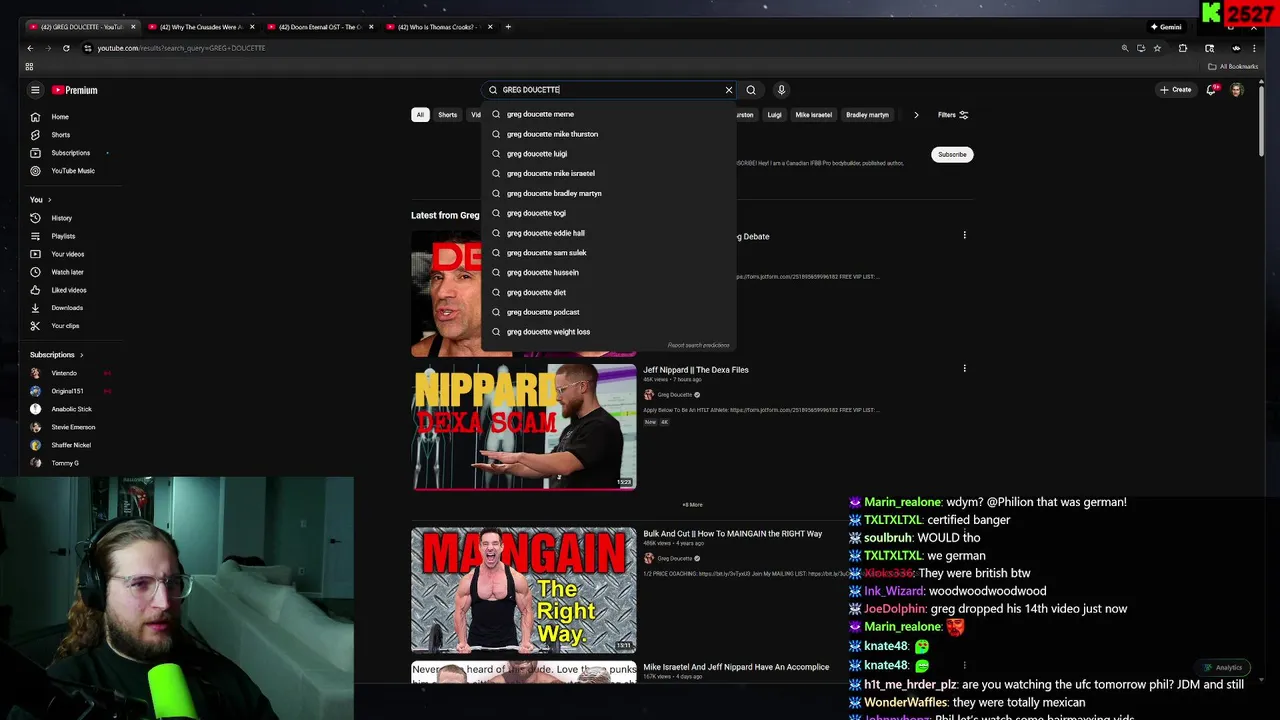Image resolution: width=1280 pixels, height=720 pixels.
Task: Select suggestion 'greg doucette luigi'
Action: [x=608, y=154]
